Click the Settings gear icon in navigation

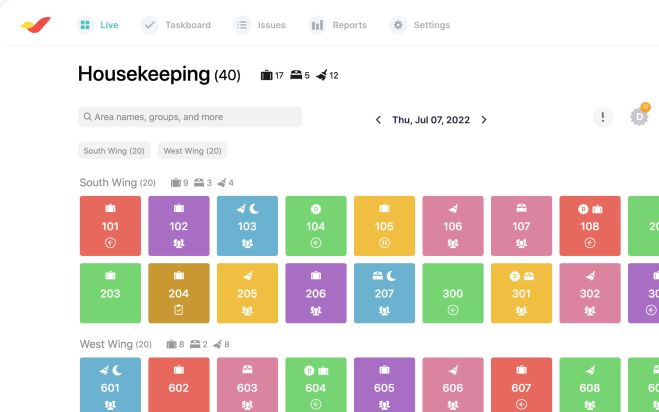pyautogui.click(x=398, y=25)
